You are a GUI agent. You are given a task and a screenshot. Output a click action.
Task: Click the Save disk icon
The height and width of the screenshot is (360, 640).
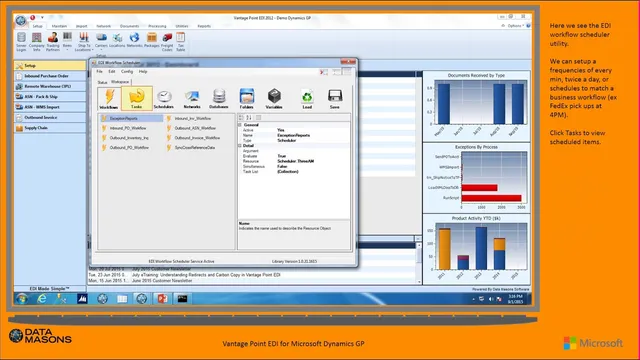(335, 99)
